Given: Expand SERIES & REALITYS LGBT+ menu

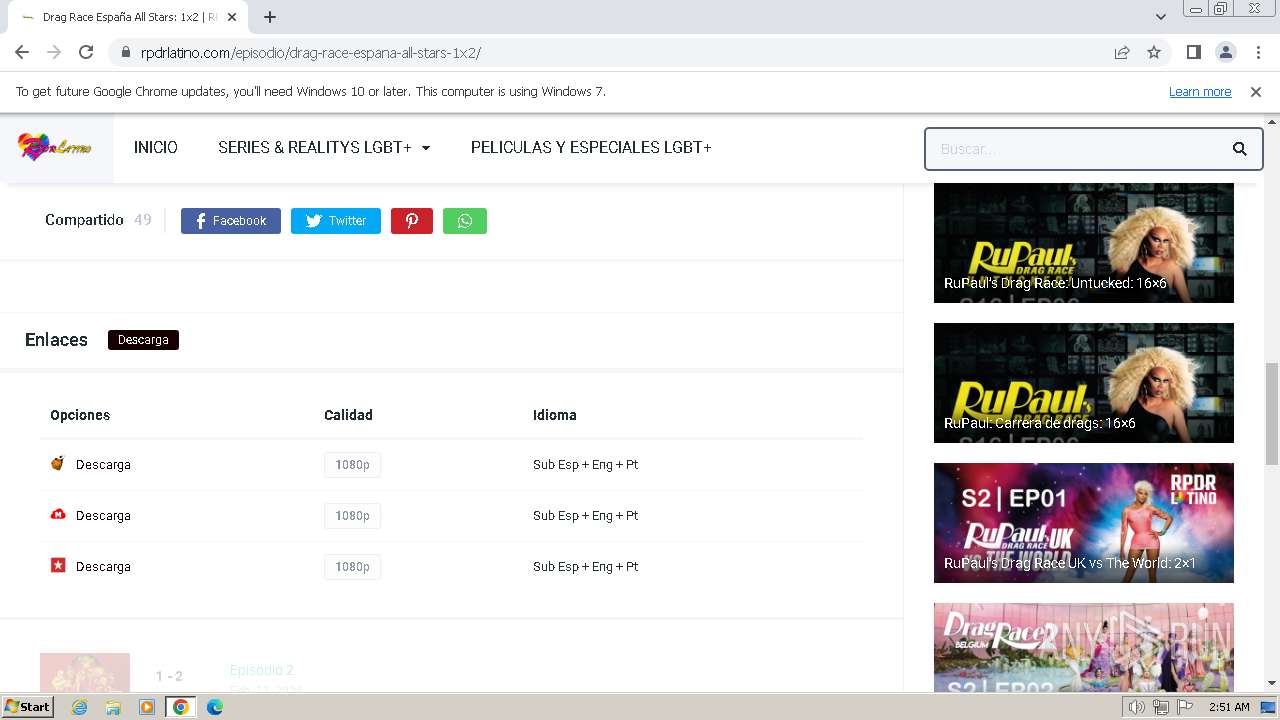Looking at the screenshot, I should tap(324, 147).
